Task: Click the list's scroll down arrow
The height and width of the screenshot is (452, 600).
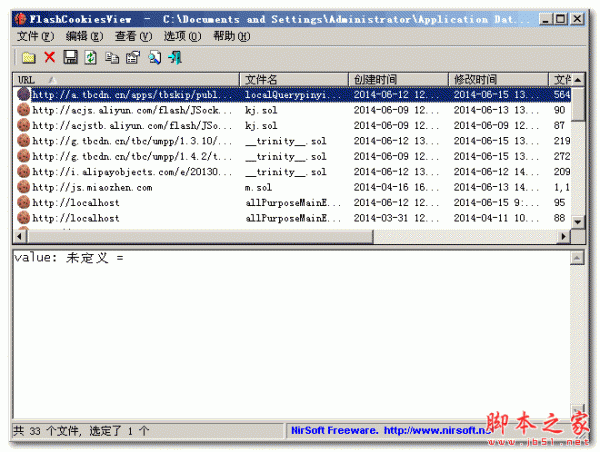Action: [x=578, y=222]
